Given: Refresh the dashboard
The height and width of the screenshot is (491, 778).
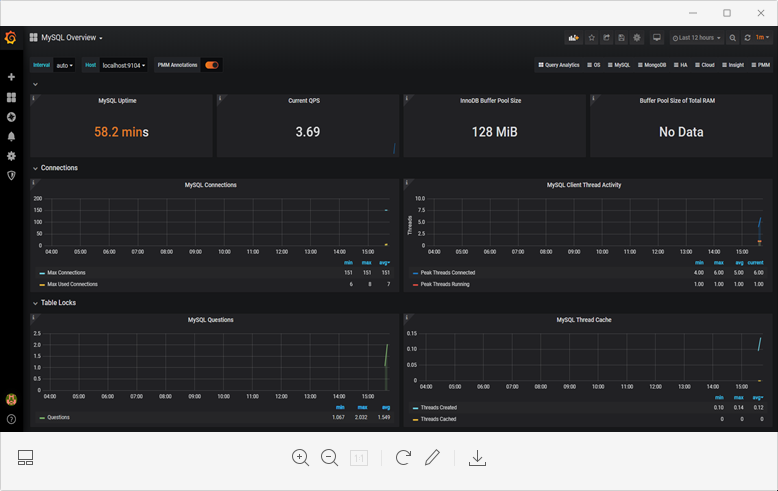Looking at the screenshot, I should 747,38.
